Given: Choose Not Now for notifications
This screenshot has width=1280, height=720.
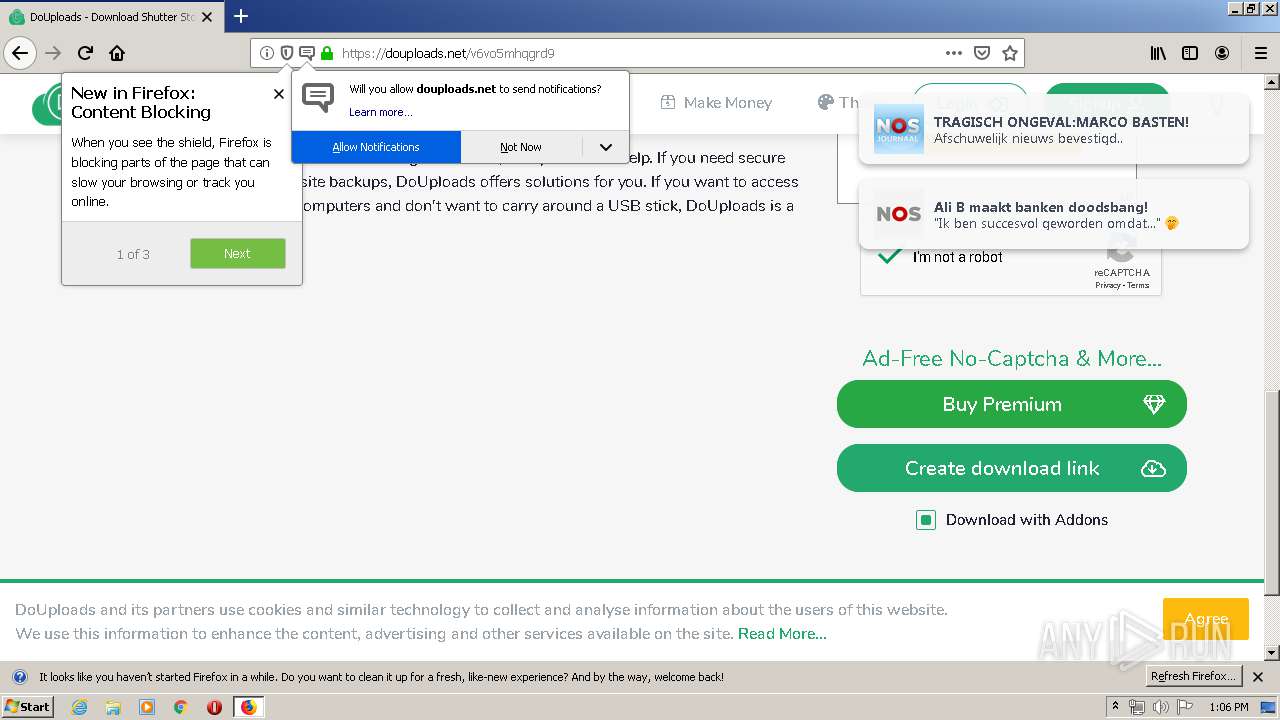Looking at the screenshot, I should point(521,147).
